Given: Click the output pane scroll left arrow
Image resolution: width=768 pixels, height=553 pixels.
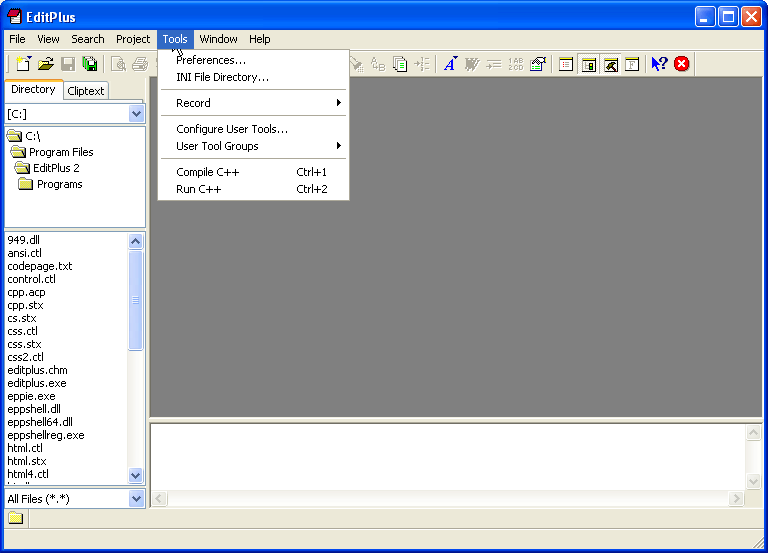Looking at the screenshot, I should pyautogui.click(x=159, y=499).
